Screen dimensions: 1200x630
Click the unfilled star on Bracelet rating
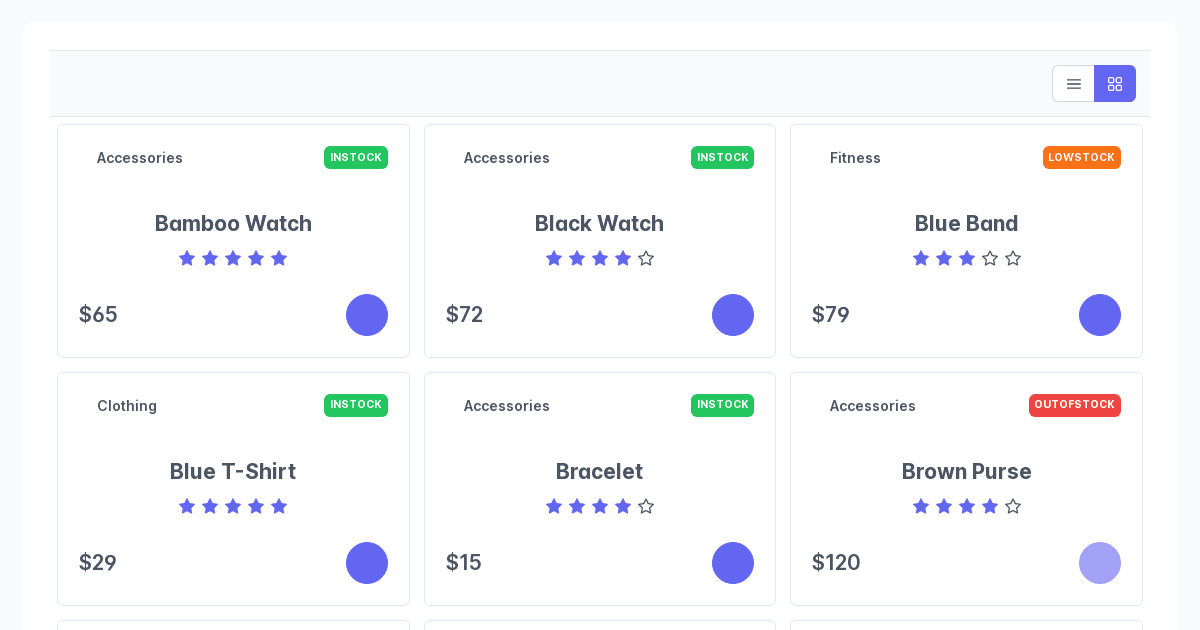coord(646,506)
